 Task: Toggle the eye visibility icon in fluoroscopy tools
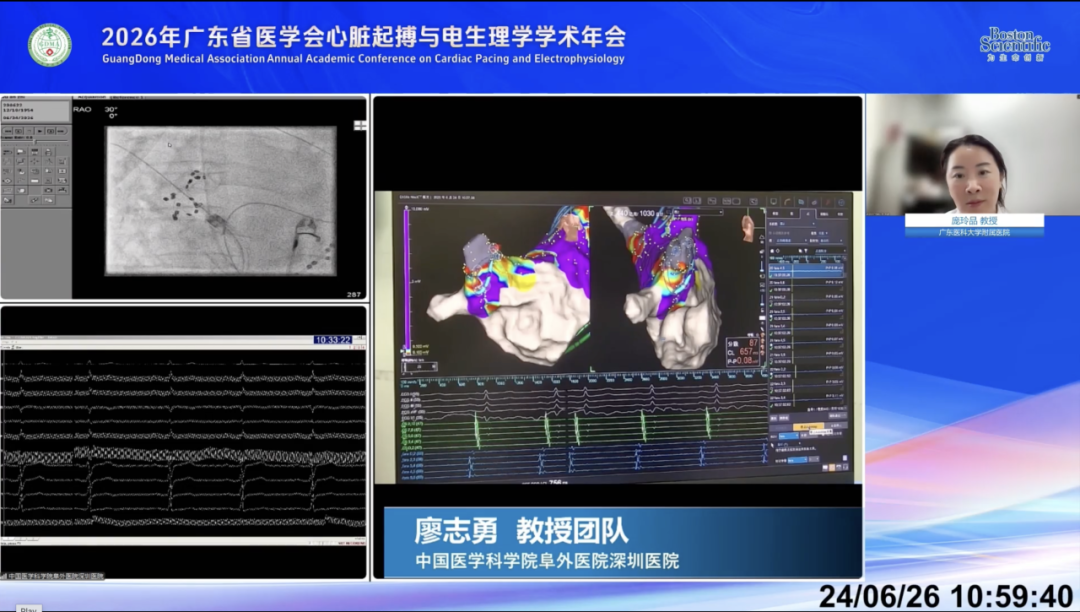pyautogui.click(x=8, y=181)
